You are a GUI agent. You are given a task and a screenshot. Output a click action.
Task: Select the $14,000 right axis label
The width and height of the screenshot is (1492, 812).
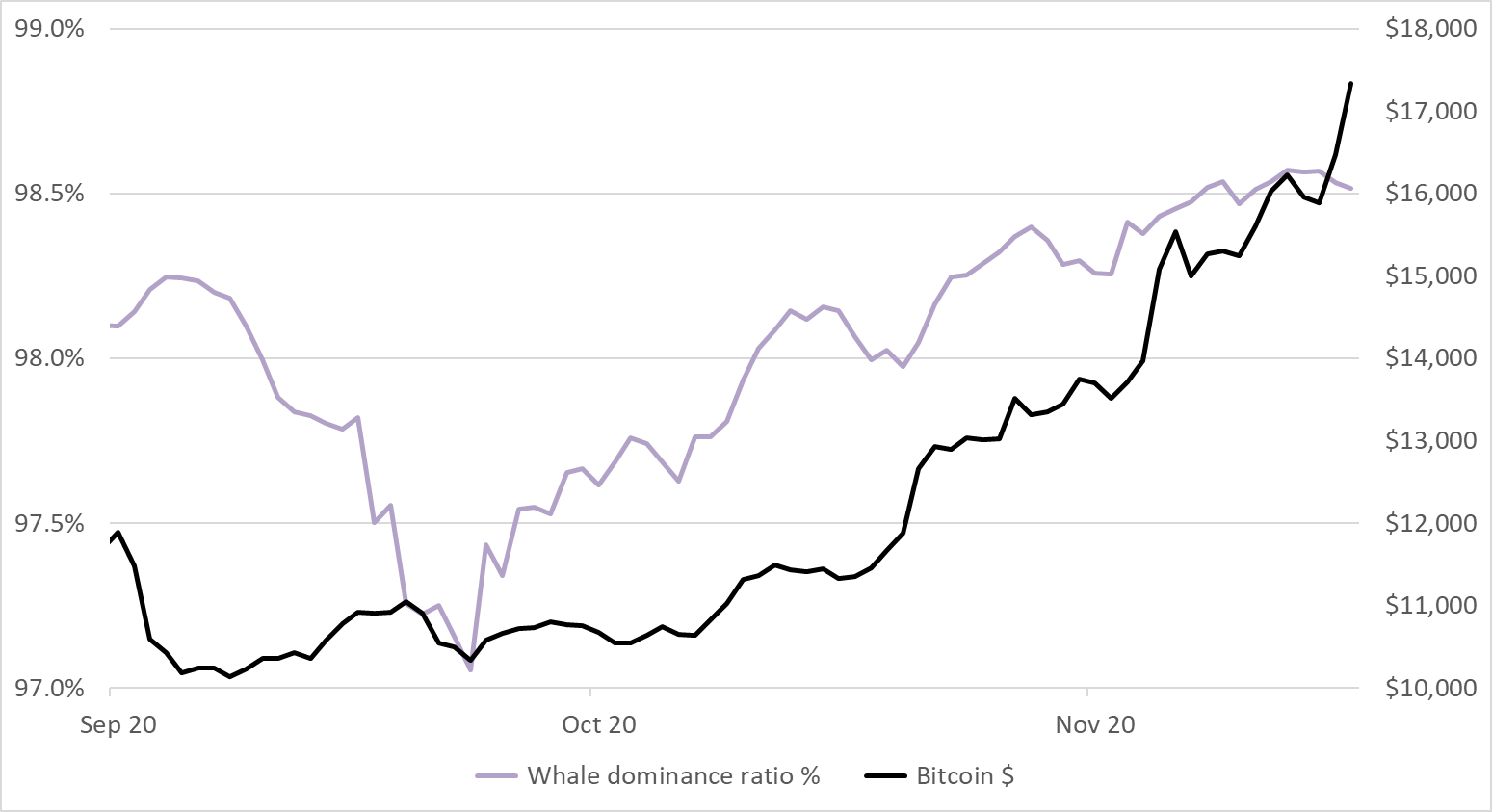1430,358
